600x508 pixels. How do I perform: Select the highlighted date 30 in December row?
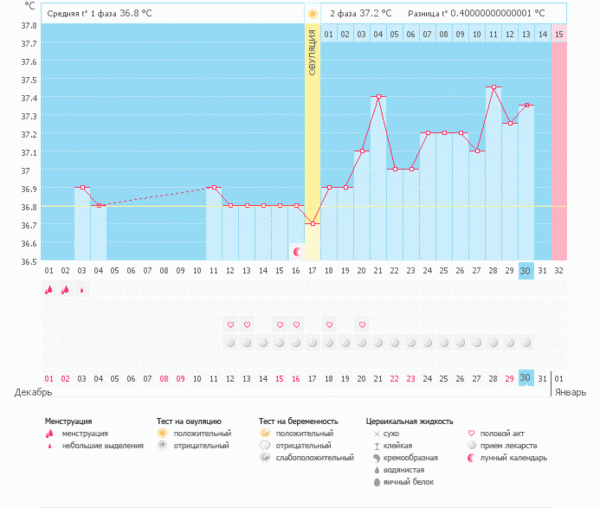click(526, 378)
